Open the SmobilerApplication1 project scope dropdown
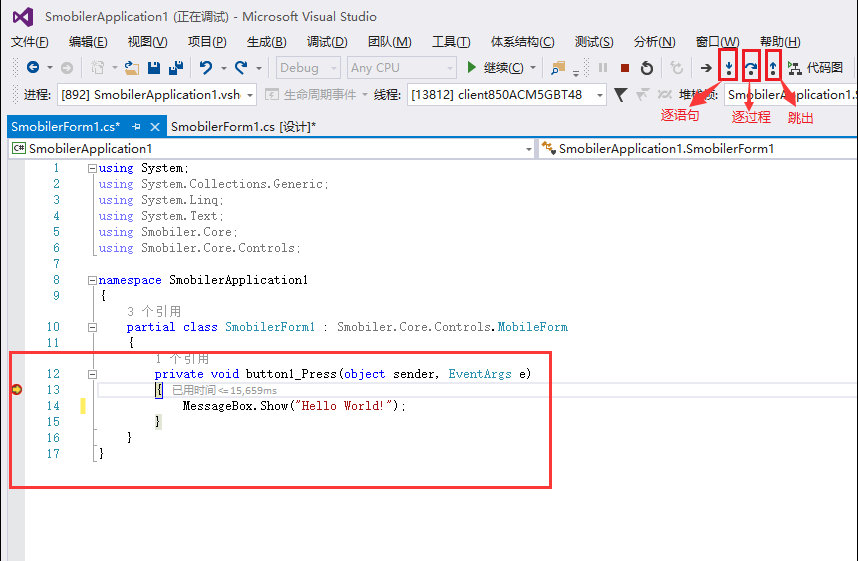858x561 pixels. point(272,149)
